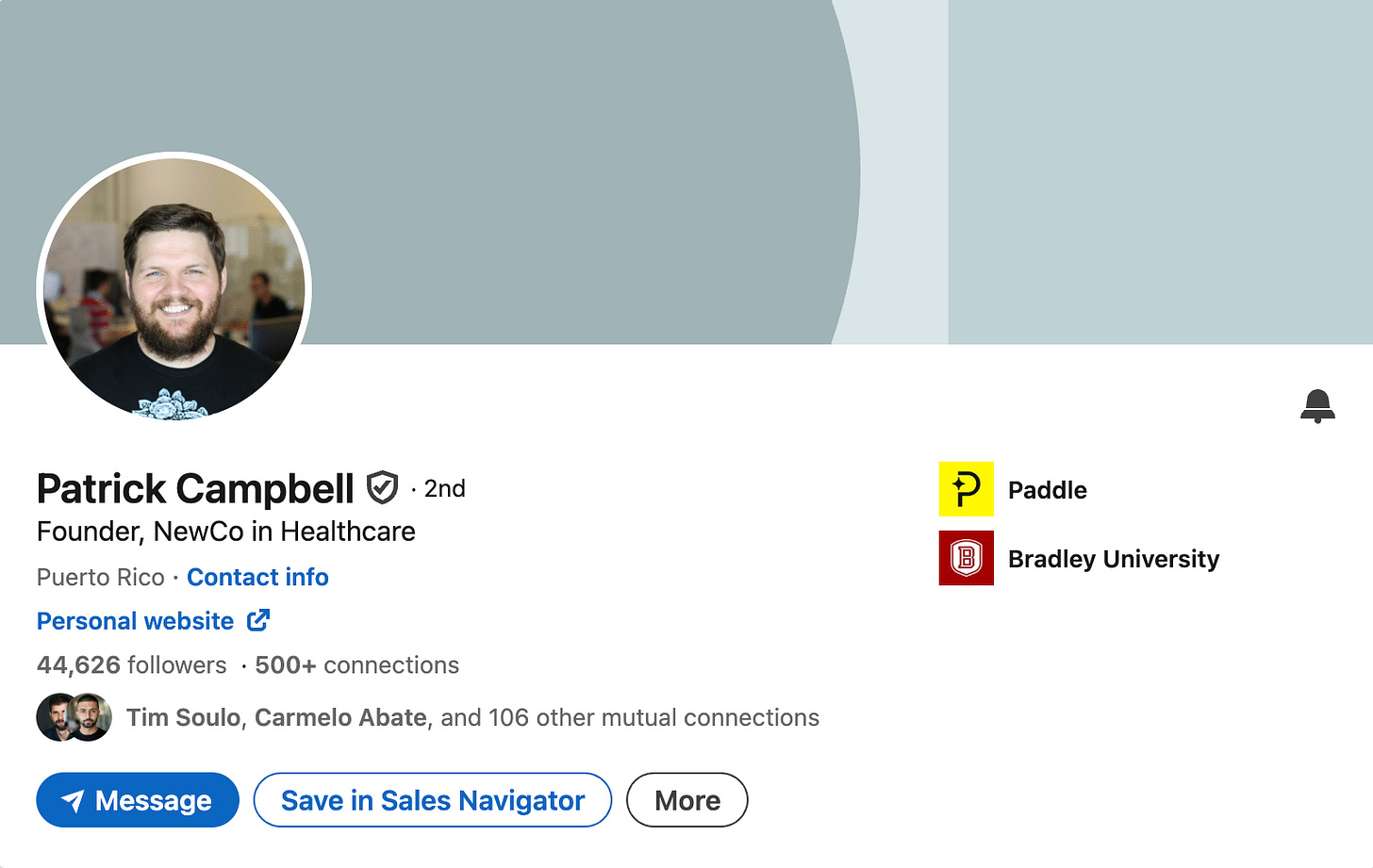Click the external link icon beside Personal website
Image resolution: width=1373 pixels, height=868 pixels.
pyautogui.click(x=257, y=620)
